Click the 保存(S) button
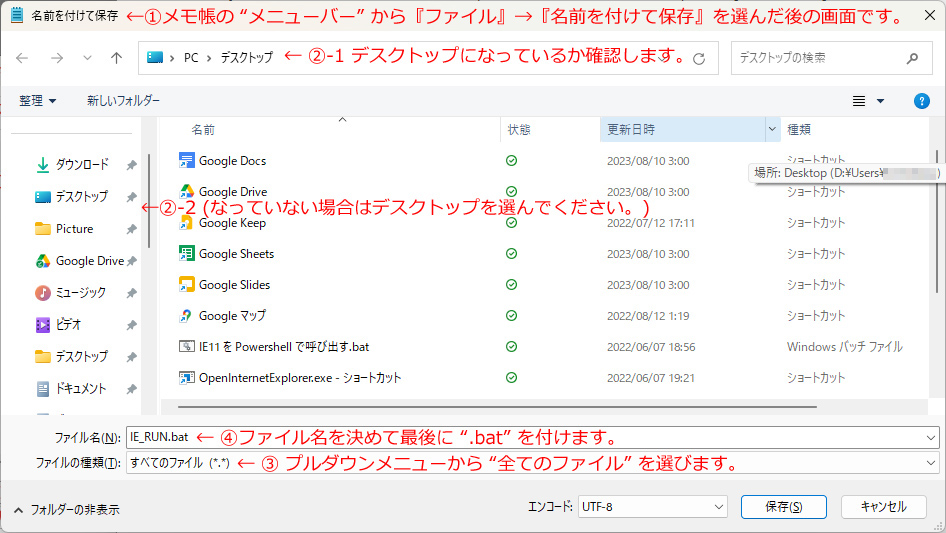 784,507
